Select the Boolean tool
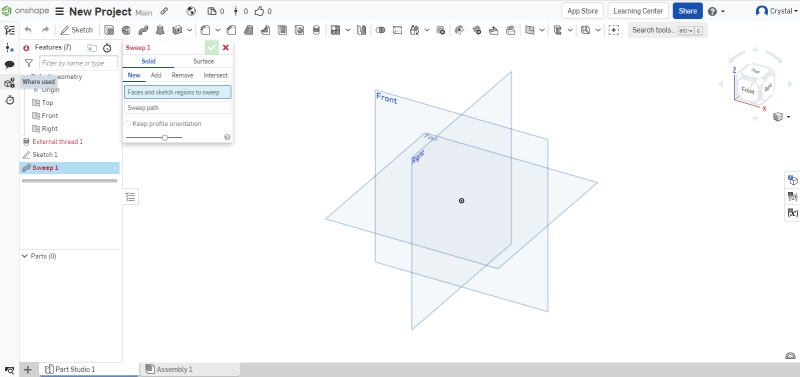The width and height of the screenshot is (800, 377). coord(380,30)
